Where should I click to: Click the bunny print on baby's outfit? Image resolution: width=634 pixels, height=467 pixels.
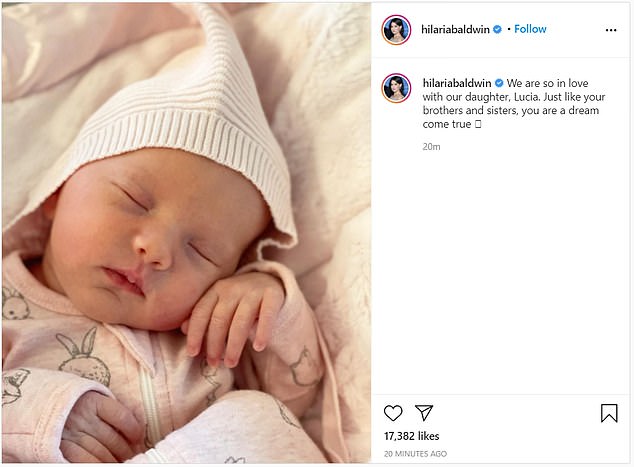pos(83,356)
